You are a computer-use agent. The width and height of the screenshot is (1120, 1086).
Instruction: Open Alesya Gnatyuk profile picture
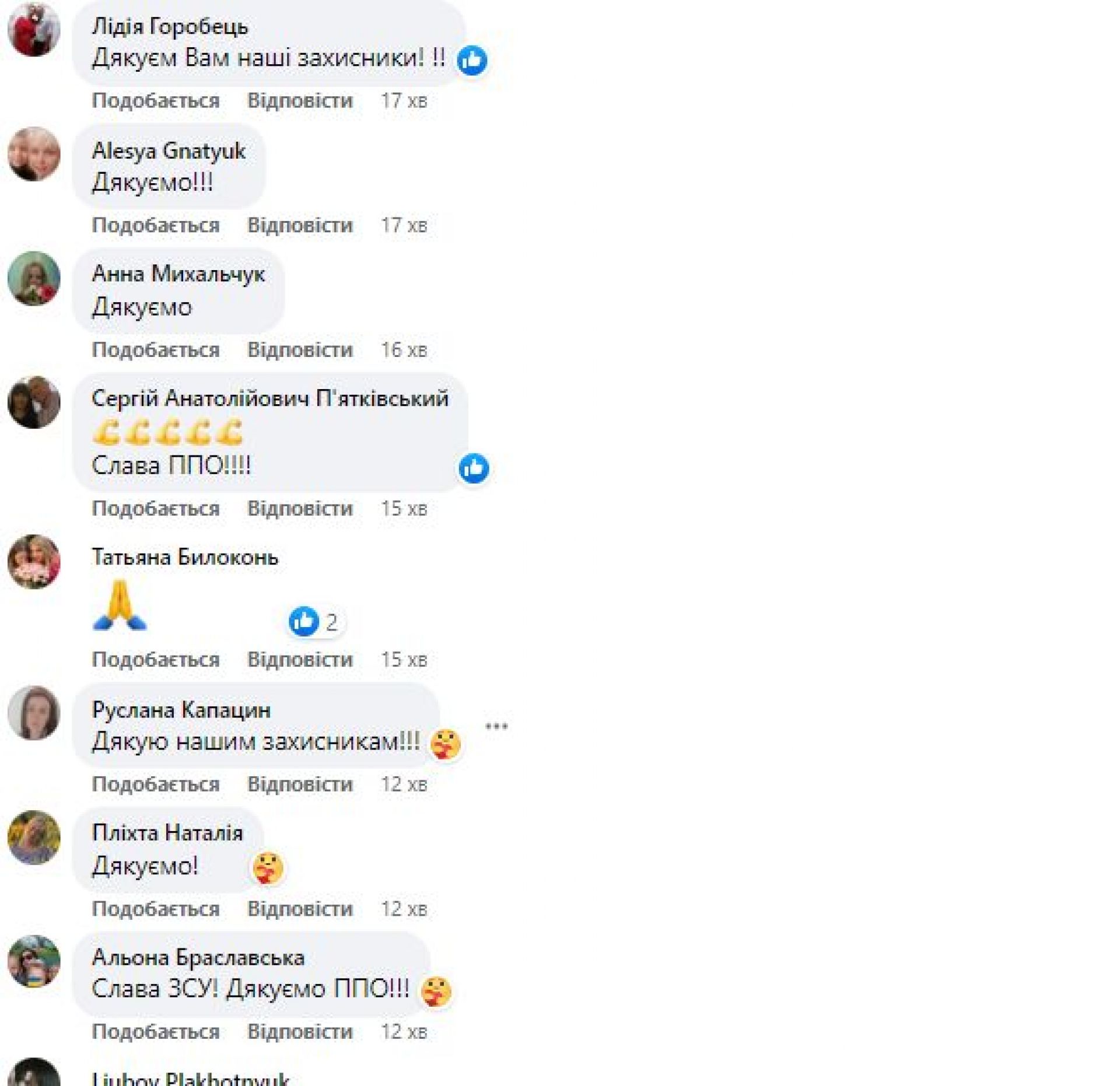(x=34, y=154)
